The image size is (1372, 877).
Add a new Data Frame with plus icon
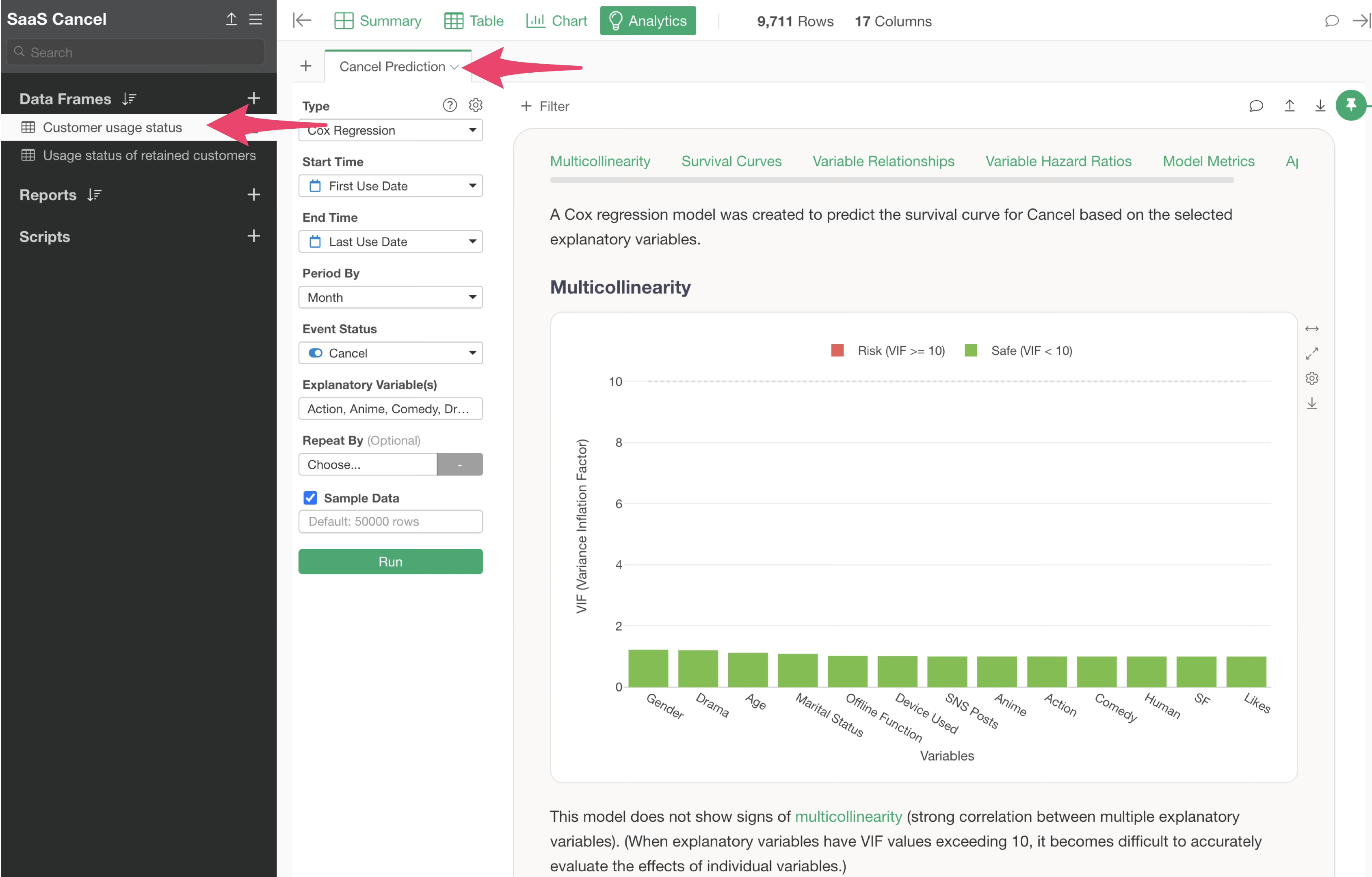[x=253, y=99]
